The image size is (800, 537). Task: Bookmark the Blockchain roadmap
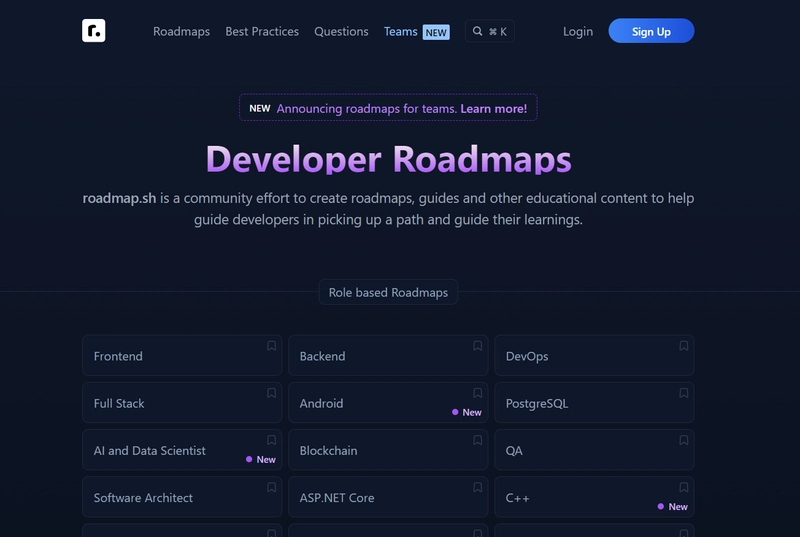[x=478, y=440]
